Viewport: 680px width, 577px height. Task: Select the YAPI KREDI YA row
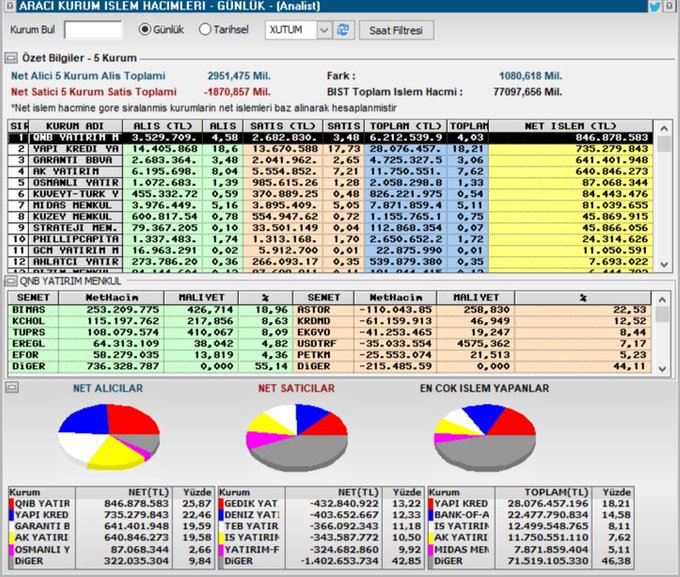(x=330, y=149)
